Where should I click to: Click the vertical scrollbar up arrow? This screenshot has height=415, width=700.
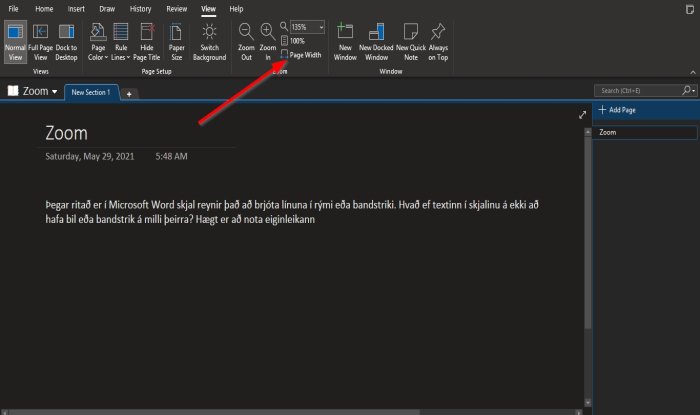point(588,132)
